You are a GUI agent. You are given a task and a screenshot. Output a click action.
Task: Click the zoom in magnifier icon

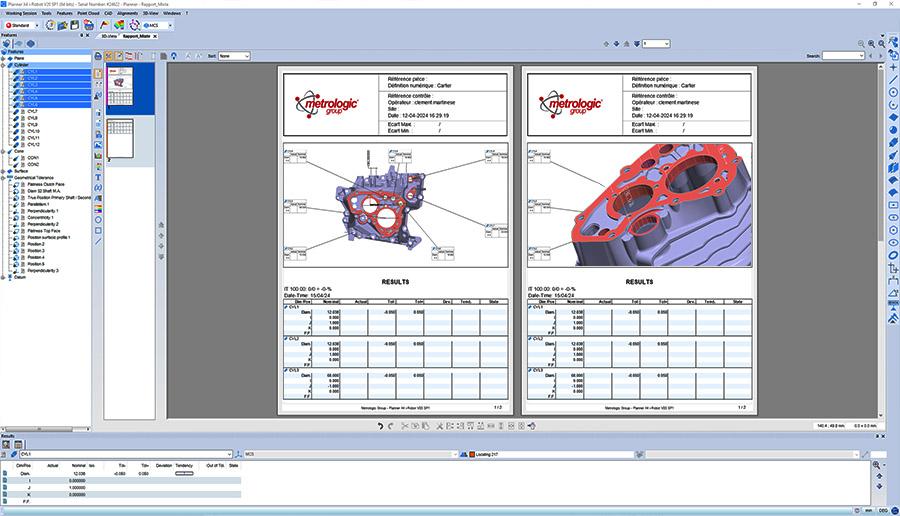pos(871,44)
